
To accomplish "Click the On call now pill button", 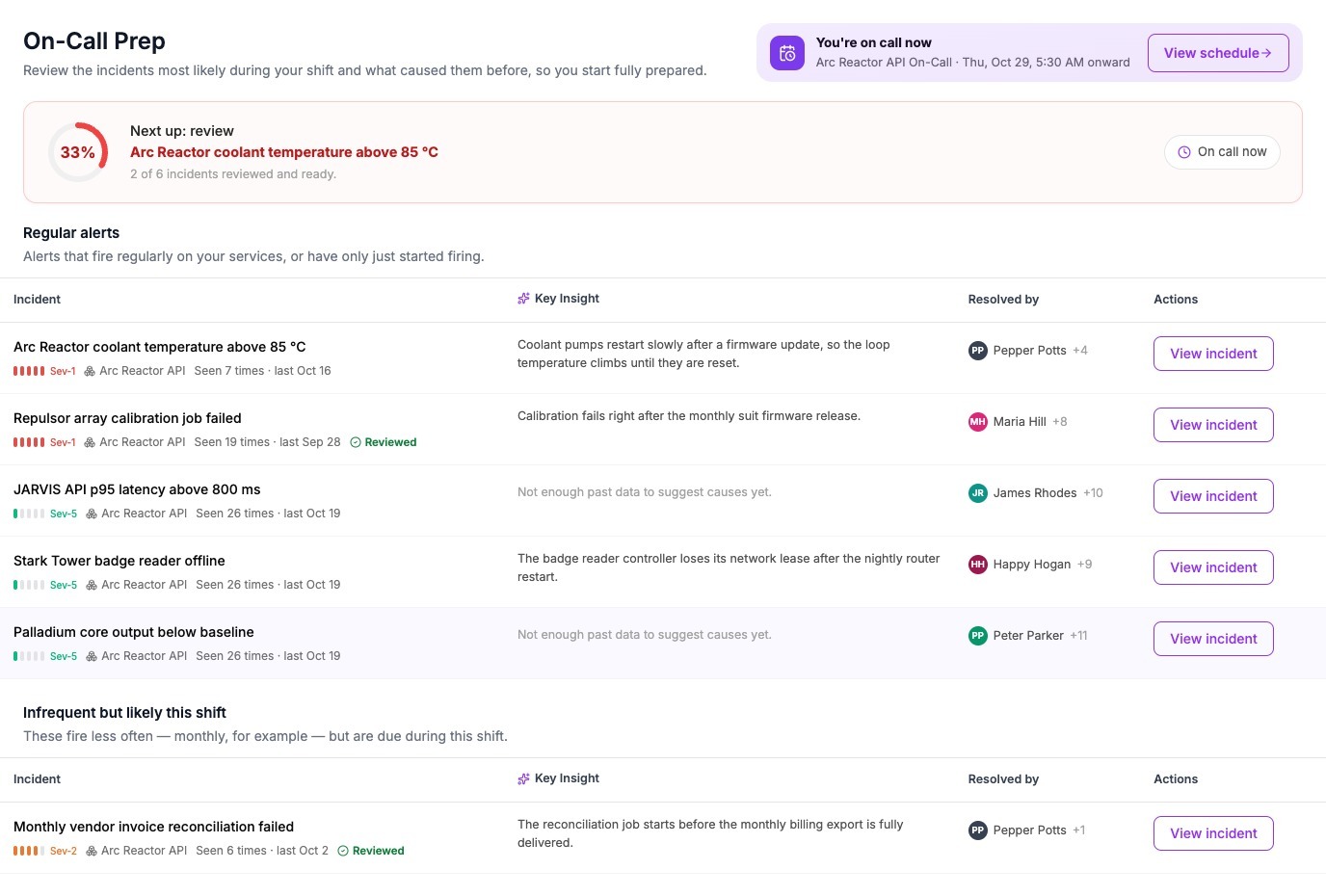I will (1222, 152).
